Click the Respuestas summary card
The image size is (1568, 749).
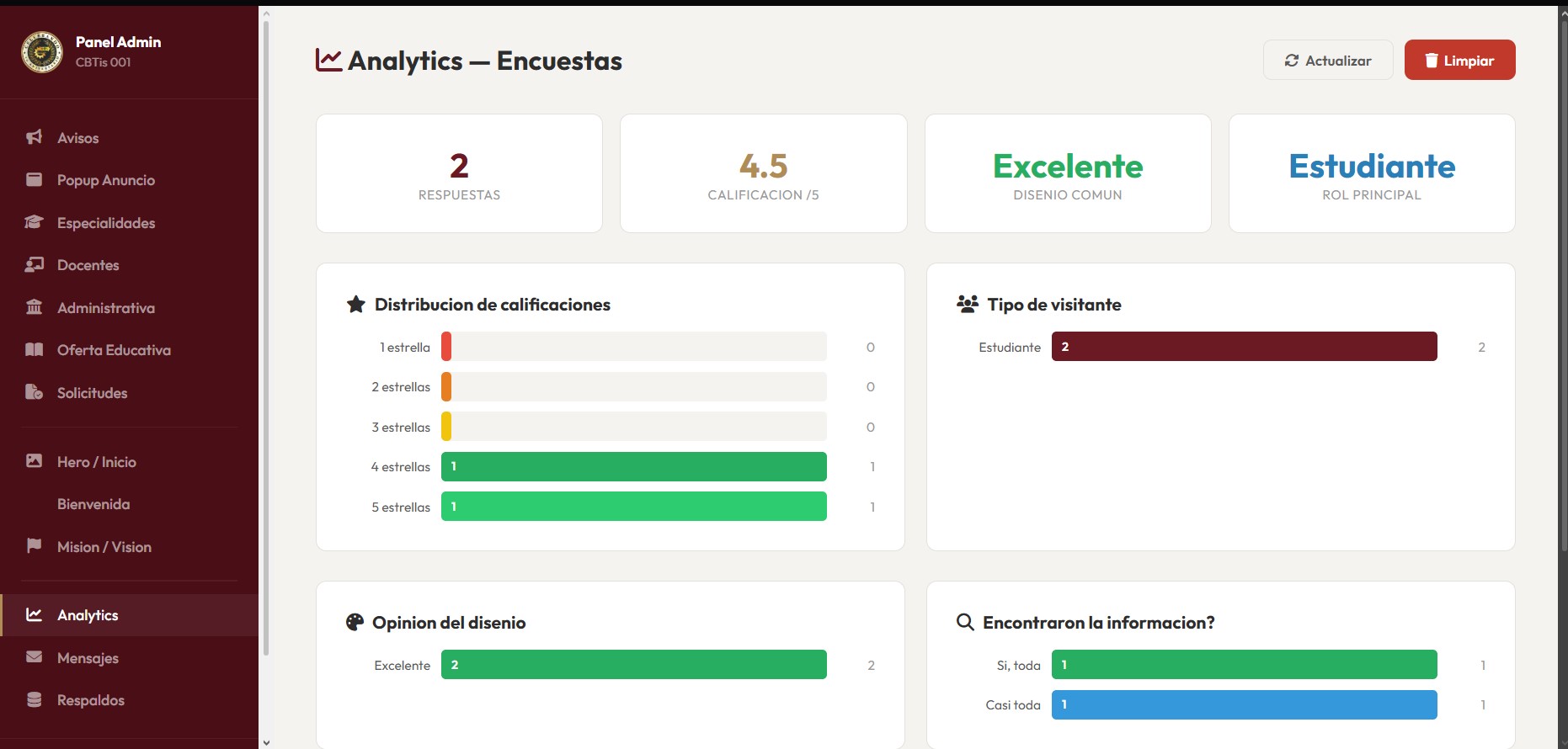coord(459,173)
